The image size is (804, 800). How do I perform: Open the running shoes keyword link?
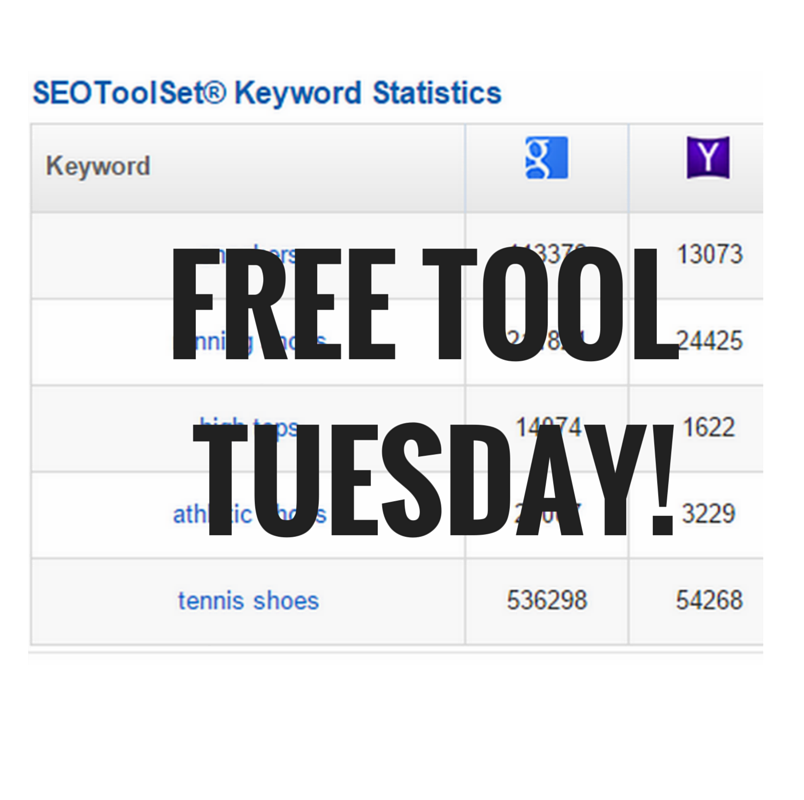coord(249,341)
